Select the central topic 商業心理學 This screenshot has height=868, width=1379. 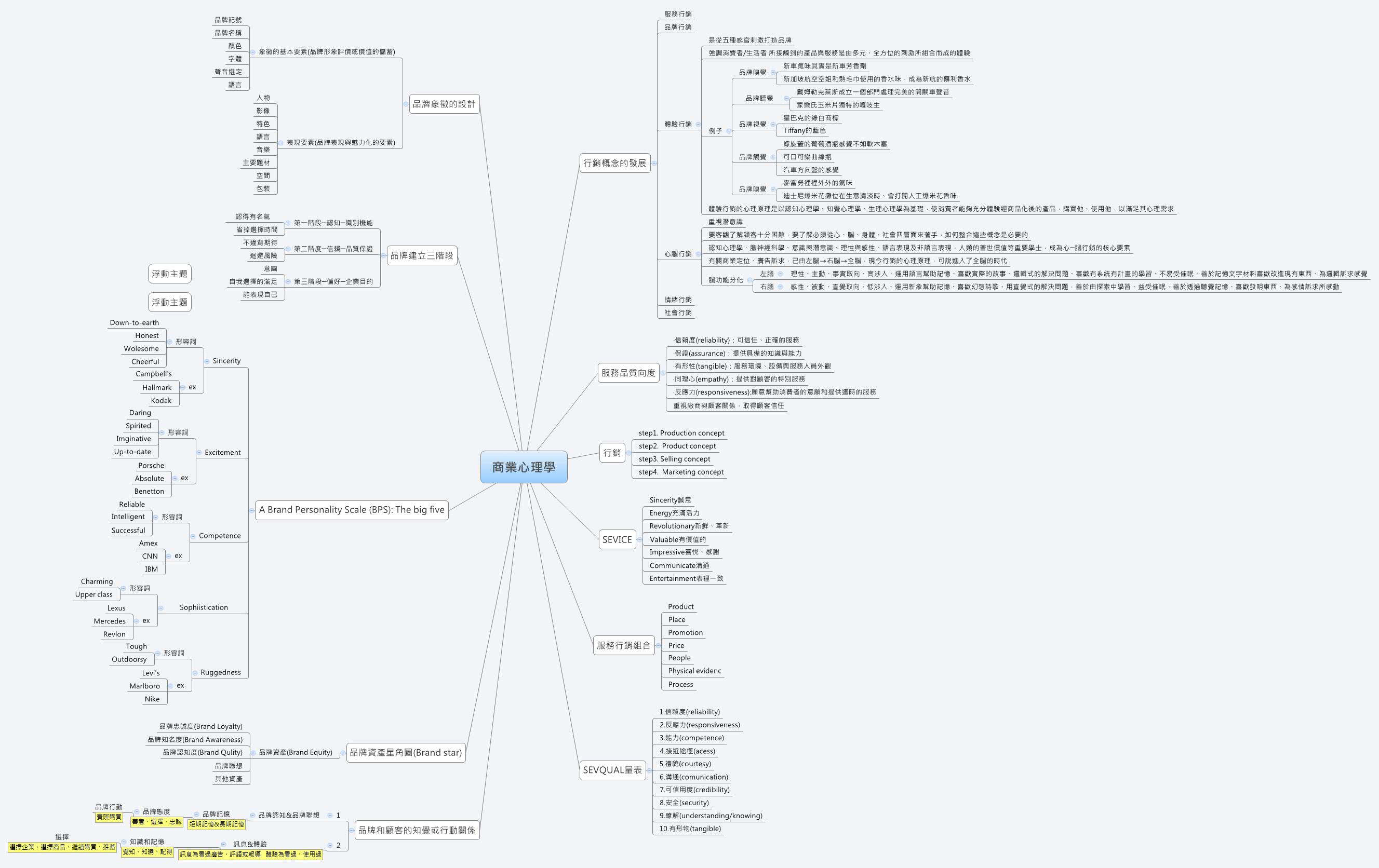coord(524,467)
